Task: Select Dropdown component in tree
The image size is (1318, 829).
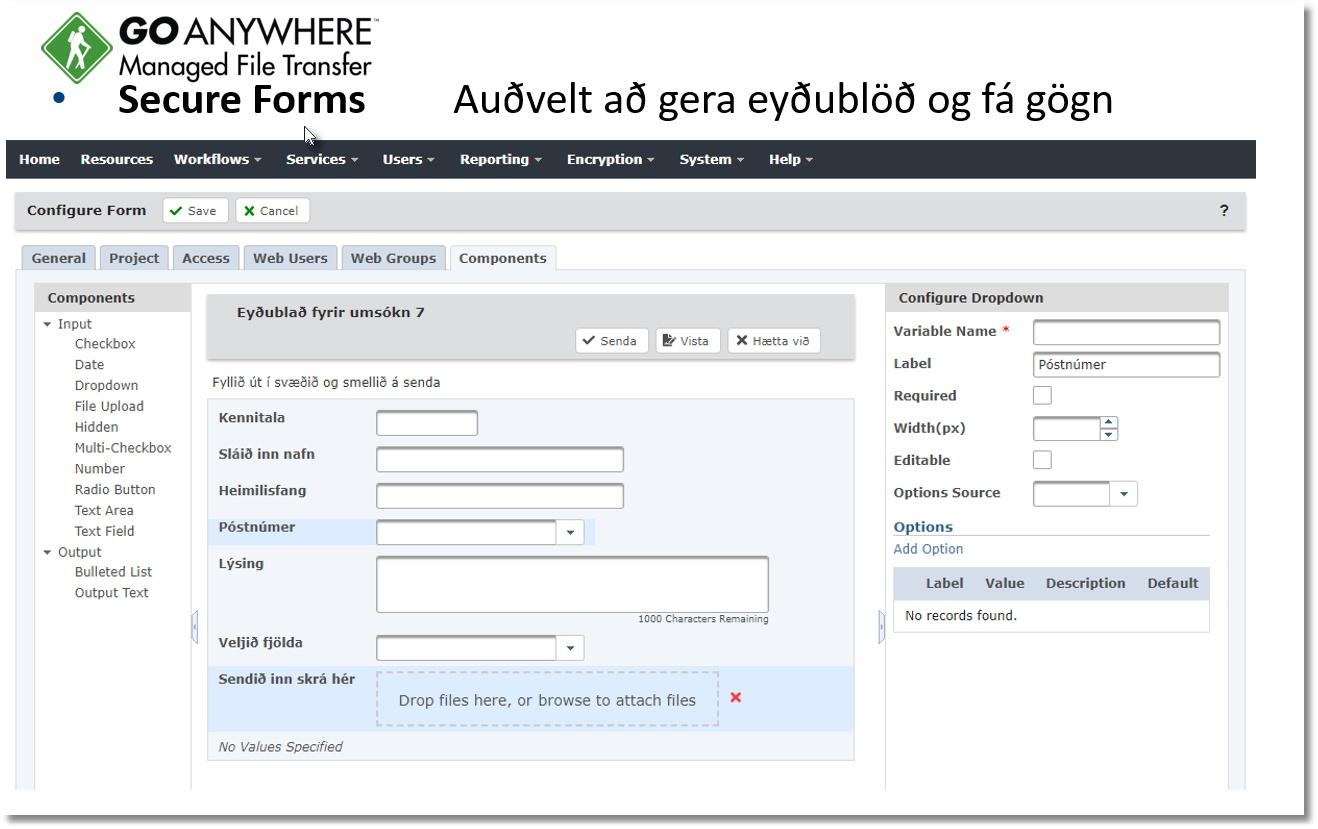Action: pyautogui.click(x=106, y=385)
